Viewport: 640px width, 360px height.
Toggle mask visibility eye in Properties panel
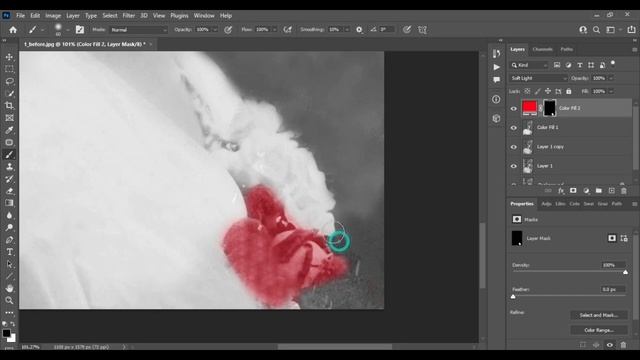click(609, 345)
